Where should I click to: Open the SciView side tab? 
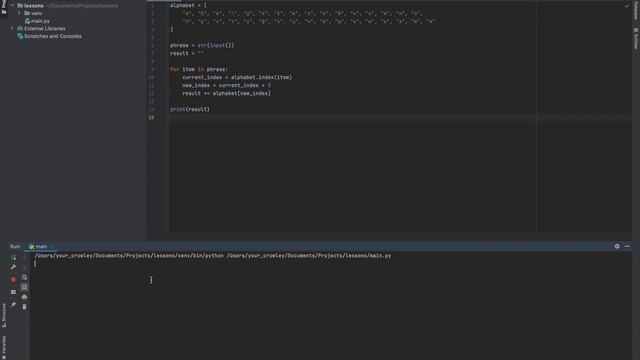point(636,39)
